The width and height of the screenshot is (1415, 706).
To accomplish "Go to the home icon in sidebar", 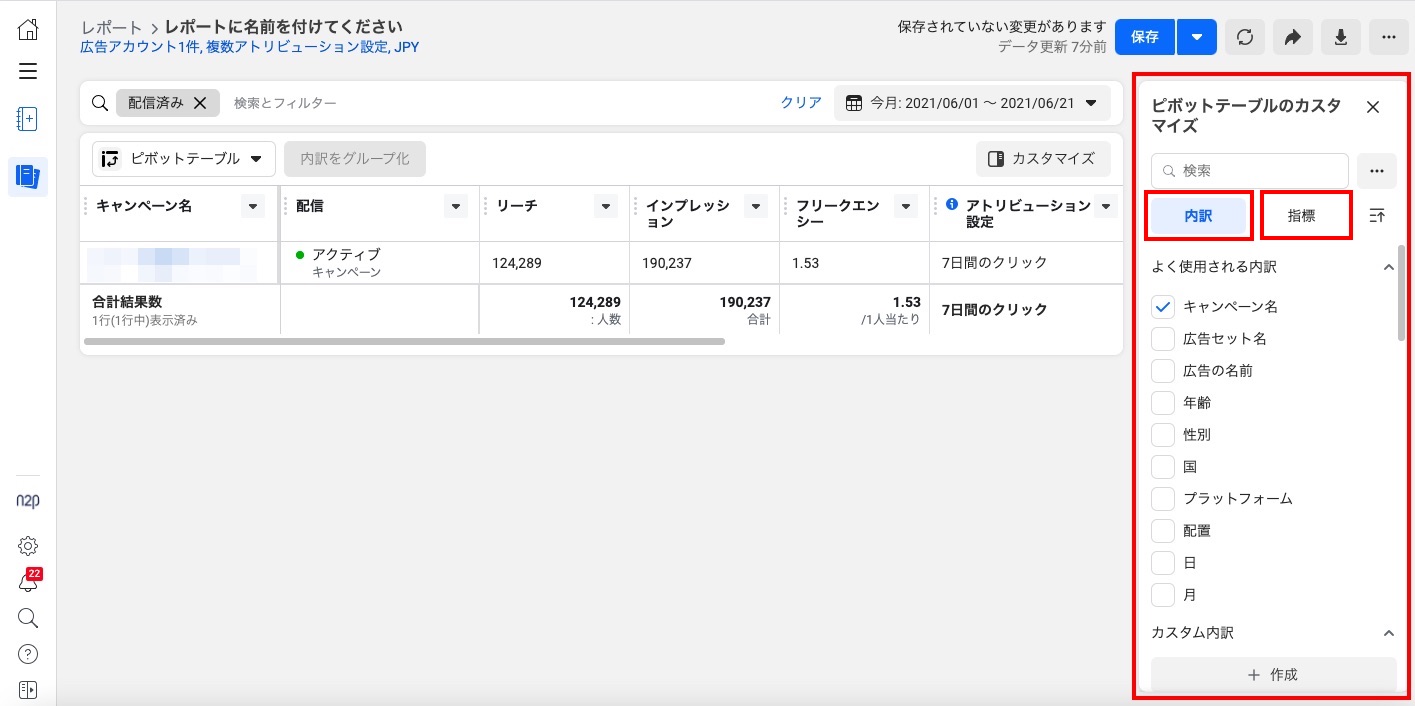I will coord(28,30).
